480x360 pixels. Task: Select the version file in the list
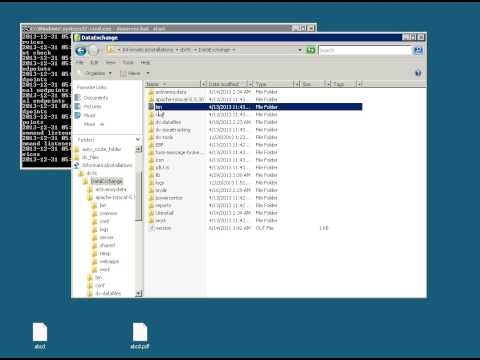(x=163, y=228)
